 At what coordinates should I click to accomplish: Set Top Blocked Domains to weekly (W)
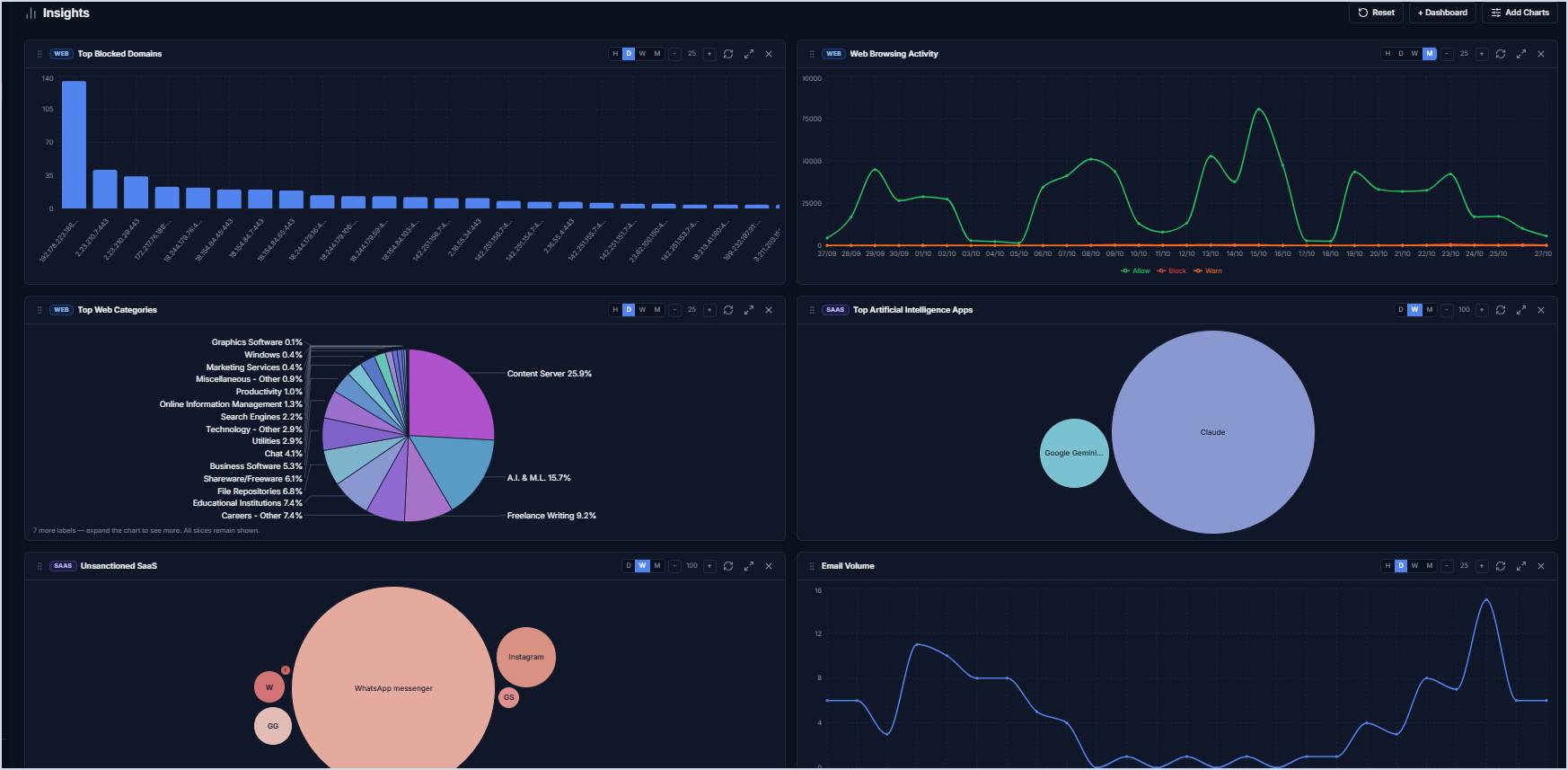point(643,54)
